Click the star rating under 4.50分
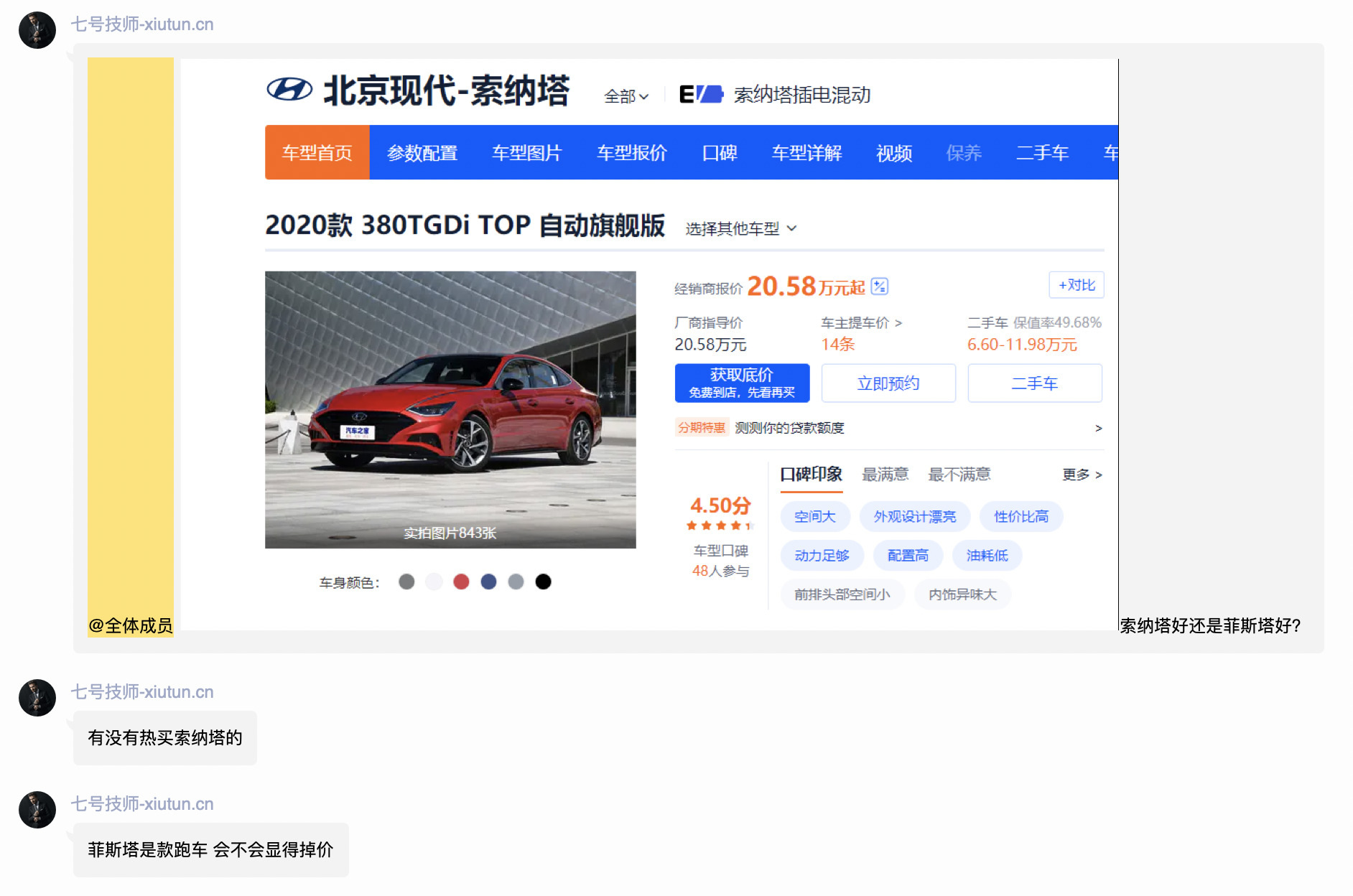The height and width of the screenshot is (896, 1353). pos(719,526)
